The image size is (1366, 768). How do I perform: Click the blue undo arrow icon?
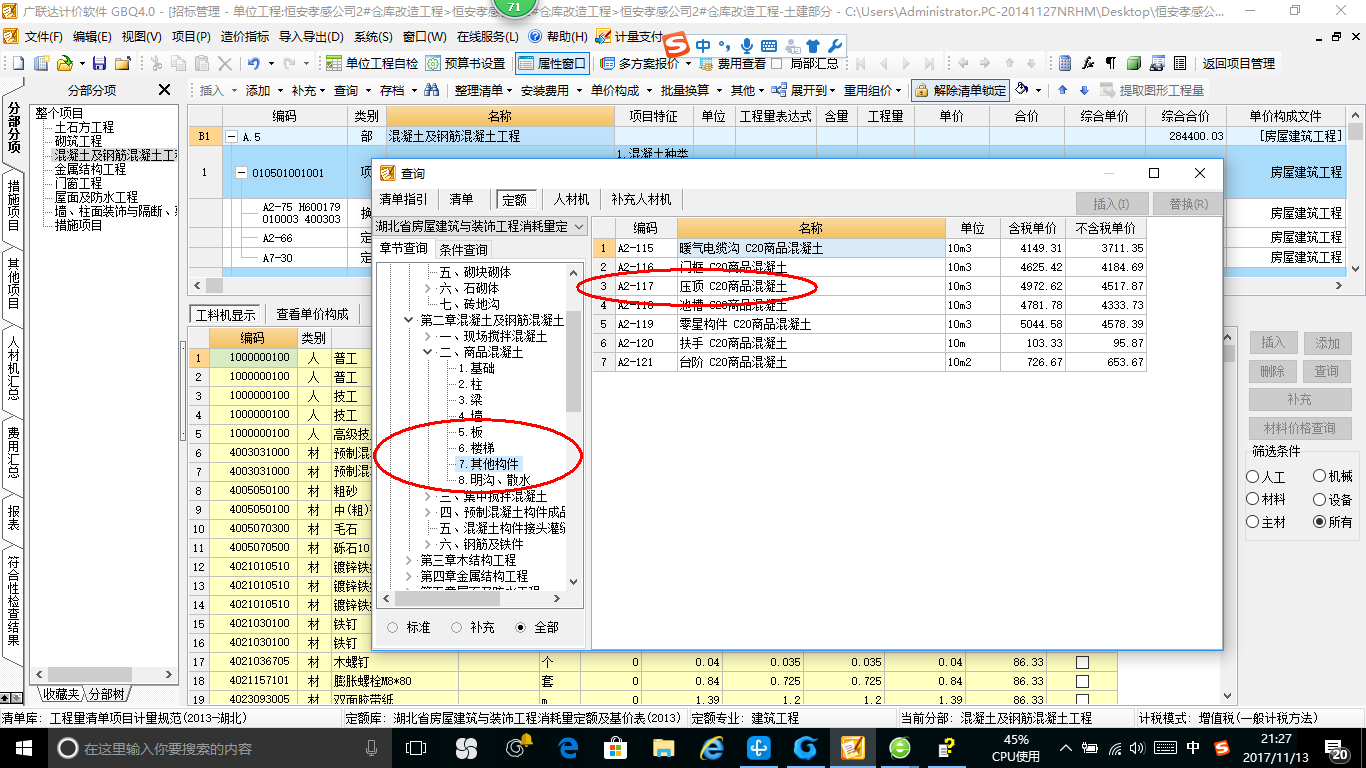coord(254,63)
